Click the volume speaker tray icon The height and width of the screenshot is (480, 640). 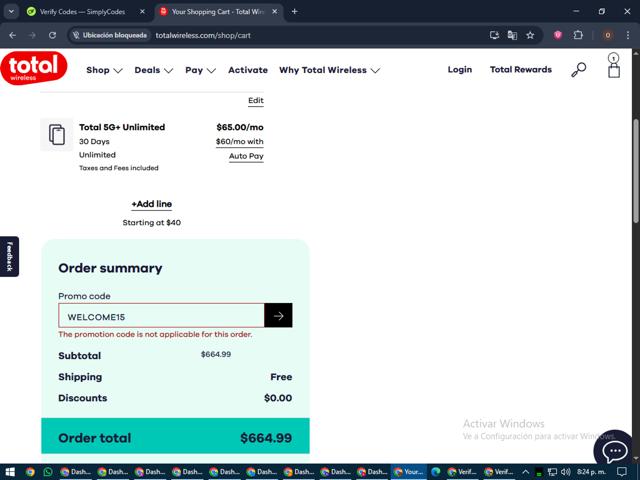point(565,472)
